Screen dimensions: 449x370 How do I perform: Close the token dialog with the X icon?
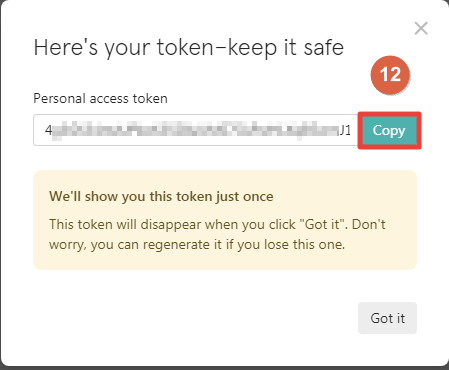click(421, 28)
